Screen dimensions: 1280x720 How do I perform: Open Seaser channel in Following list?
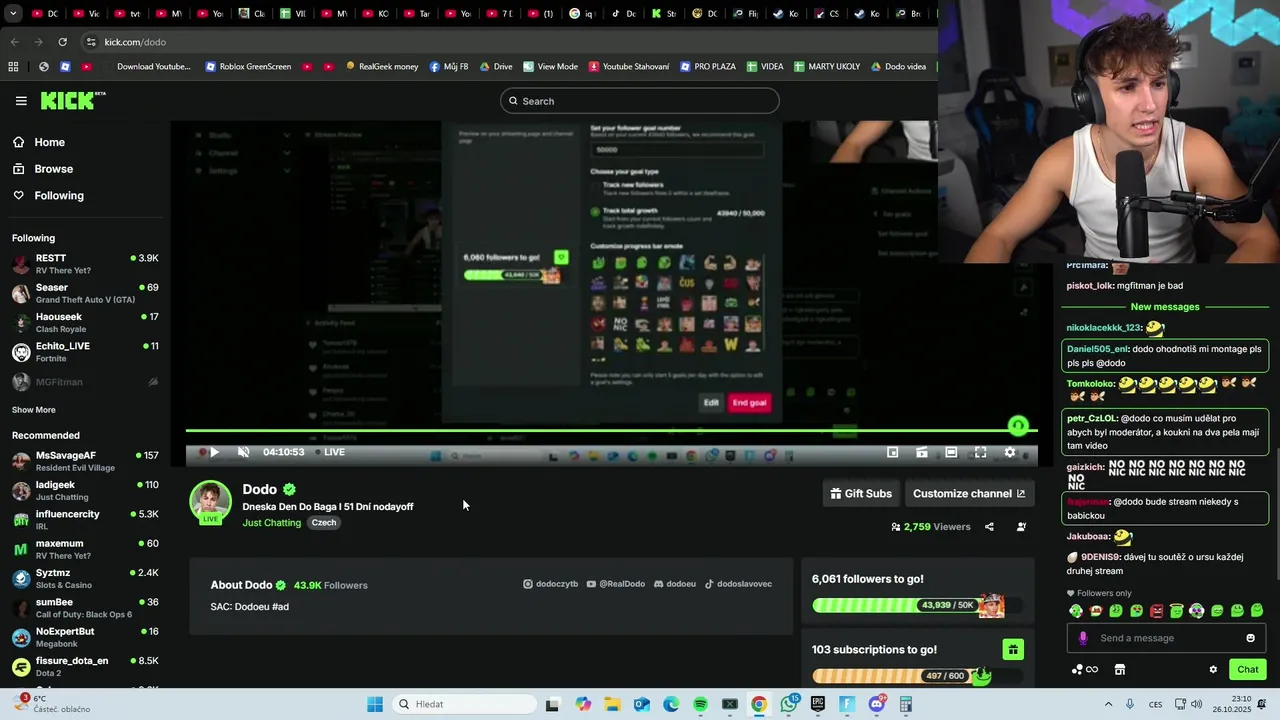[85, 293]
